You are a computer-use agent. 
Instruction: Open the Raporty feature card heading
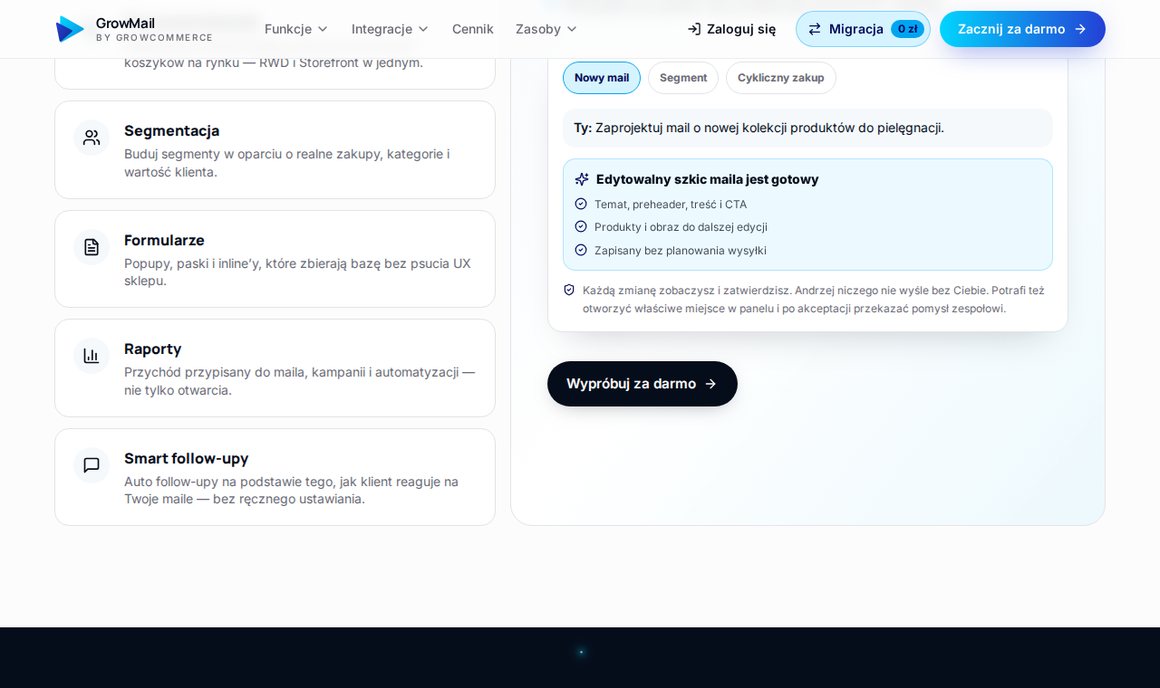pyautogui.click(x=152, y=349)
